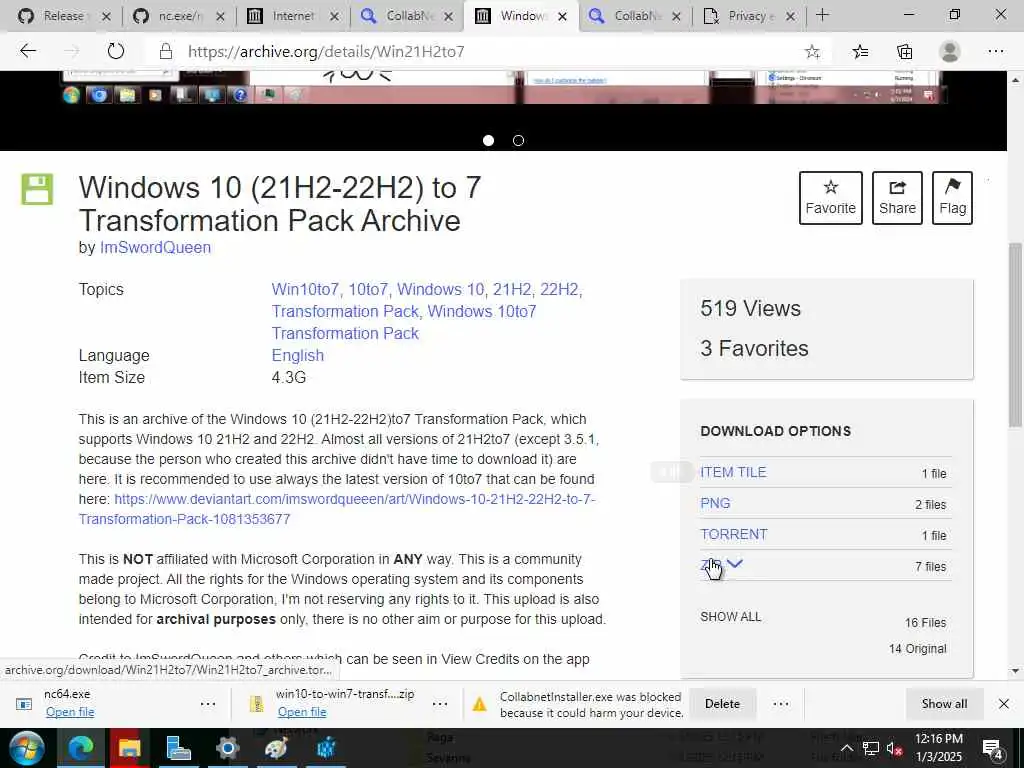
Task: View site info via the padlock icon
Action: [166, 52]
